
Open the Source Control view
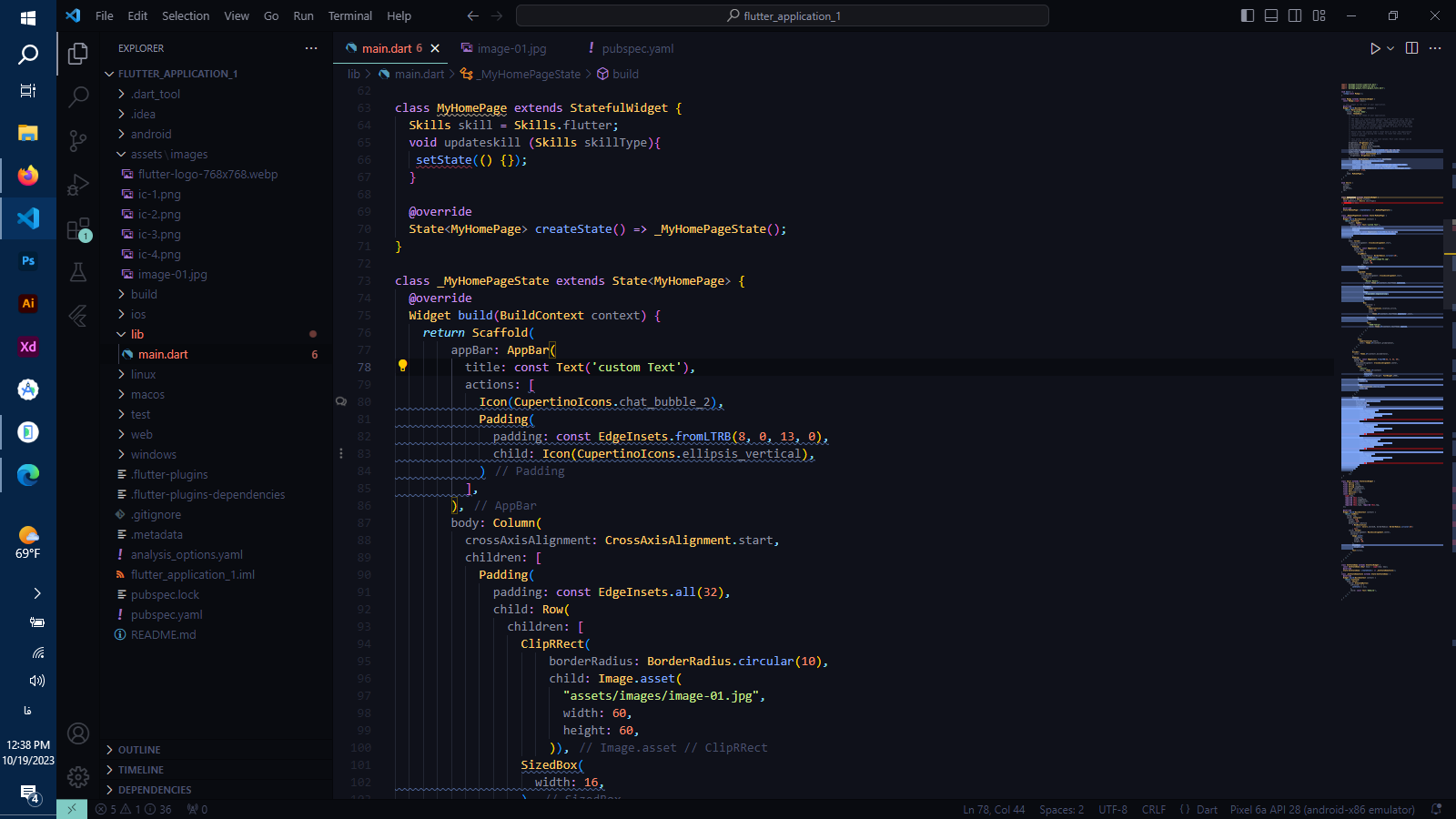(x=78, y=140)
